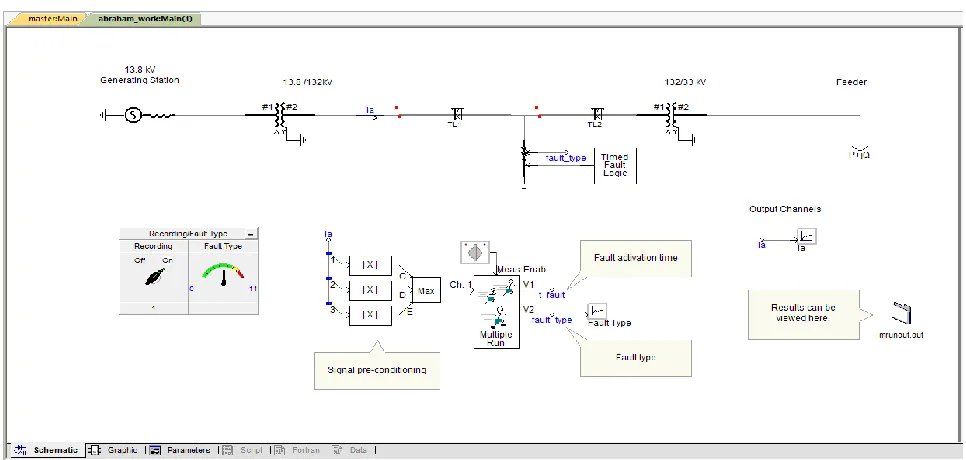Select the TL2 transmission line component
Viewport: 966px width, 460px height.
pyautogui.click(x=596, y=115)
